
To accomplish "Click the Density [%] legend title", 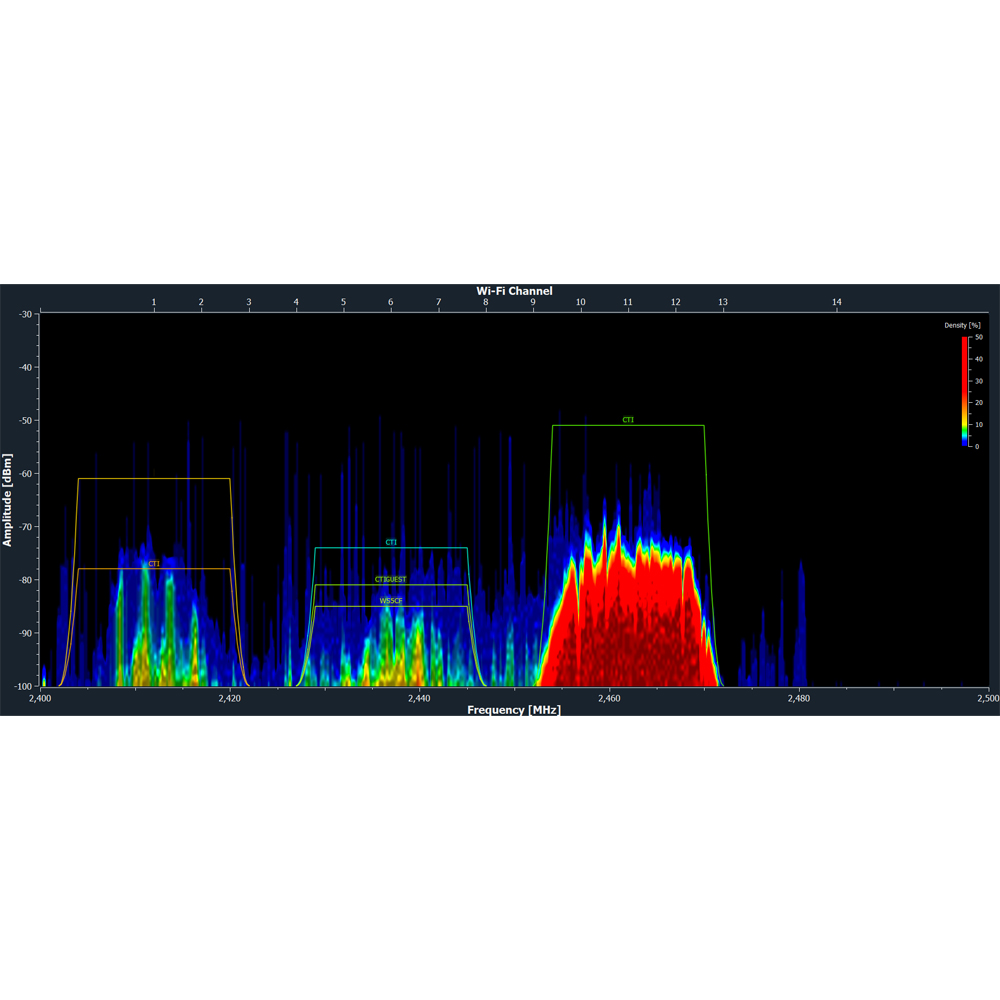I will [x=962, y=326].
